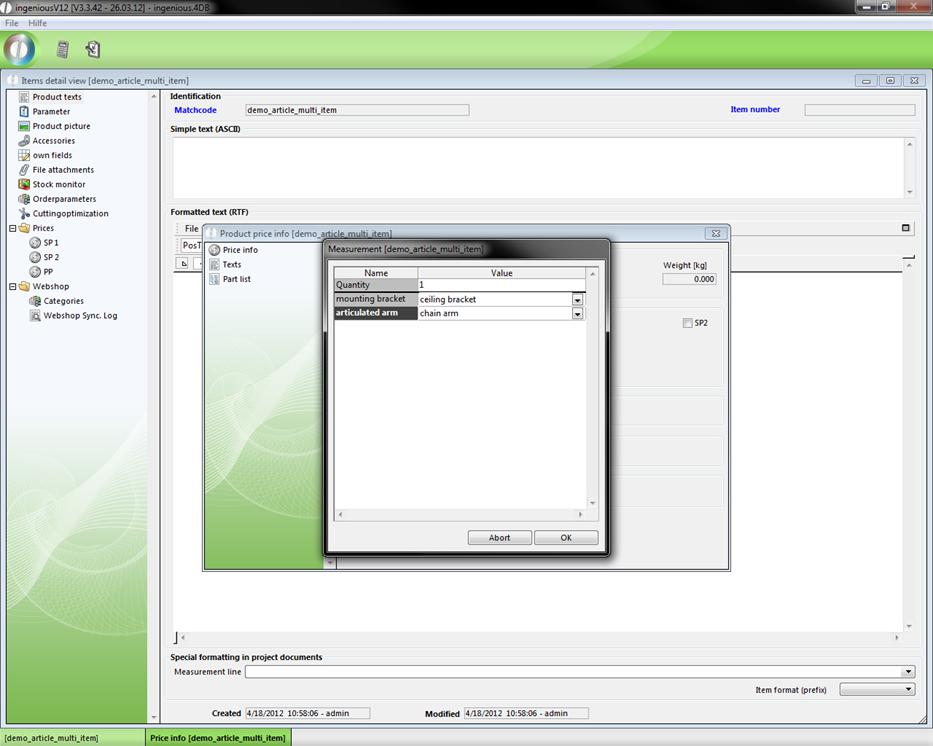Click the Quantity value field
This screenshot has height=746, width=933.
(x=500, y=285)
